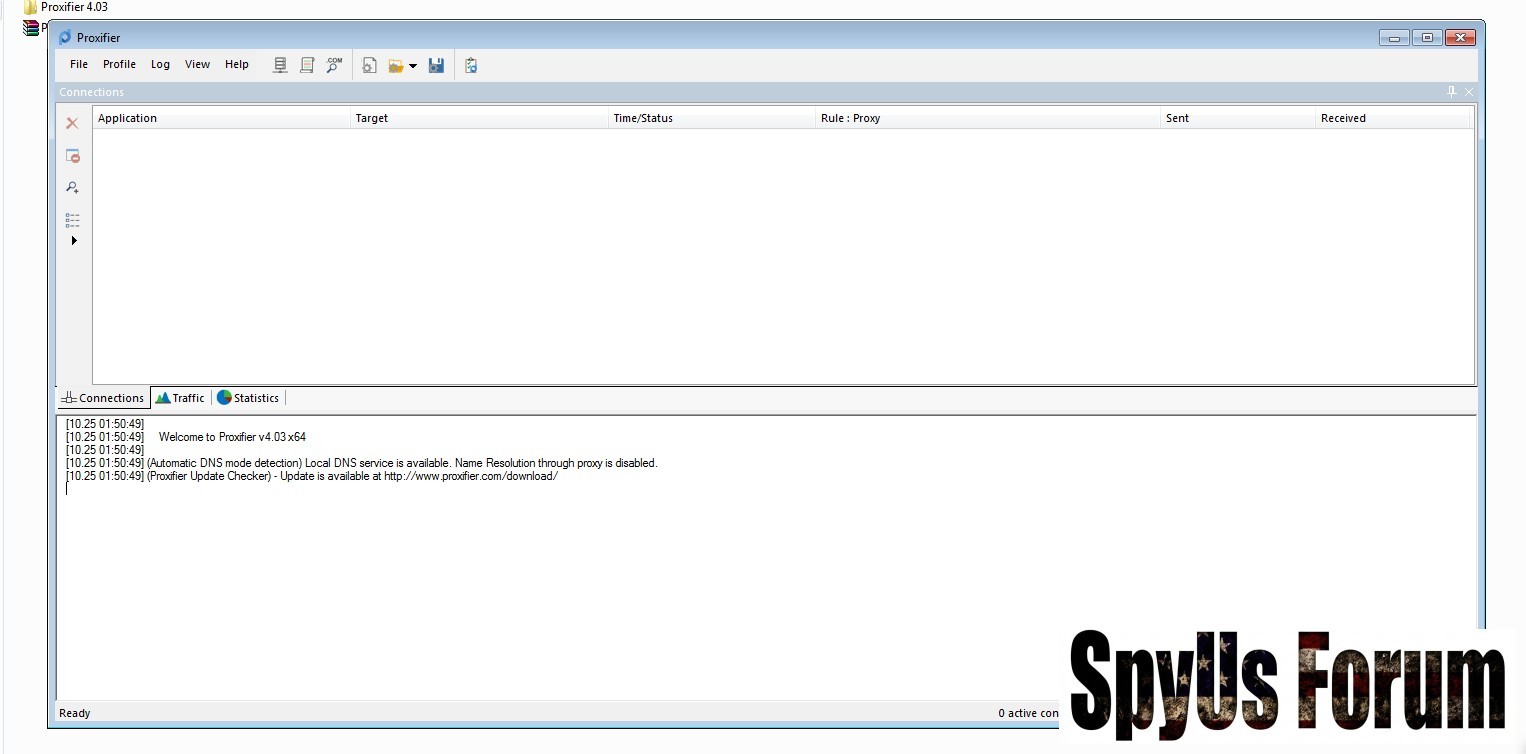1526x754 pixels.
Task: Open Proxy Servers settings toolbar icon
Action: [280, 65]
